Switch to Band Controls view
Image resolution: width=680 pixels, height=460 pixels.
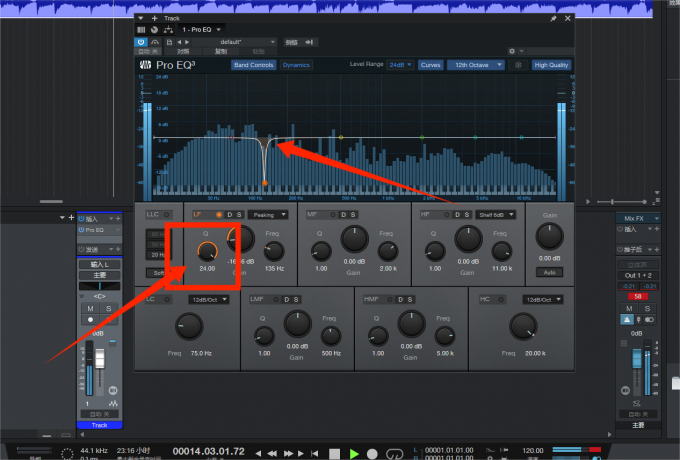point(254,65)
